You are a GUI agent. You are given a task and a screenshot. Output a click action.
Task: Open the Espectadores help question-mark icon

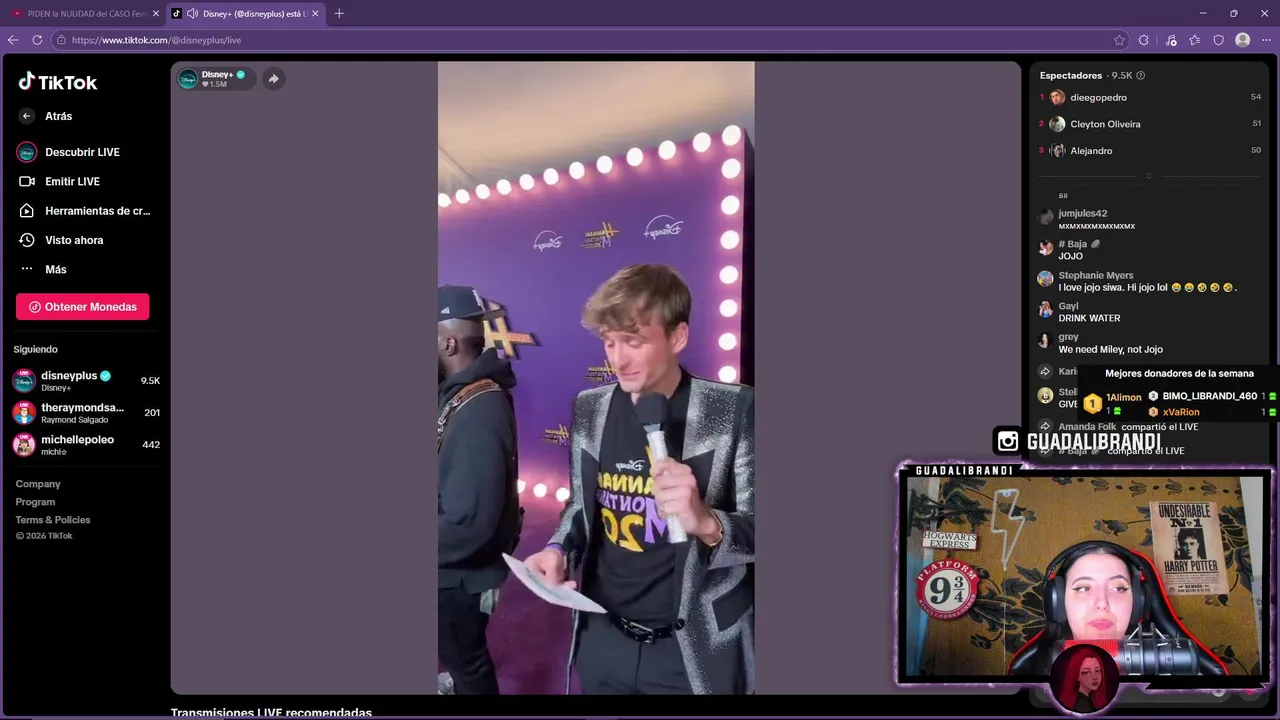(x=1141, y=76)
